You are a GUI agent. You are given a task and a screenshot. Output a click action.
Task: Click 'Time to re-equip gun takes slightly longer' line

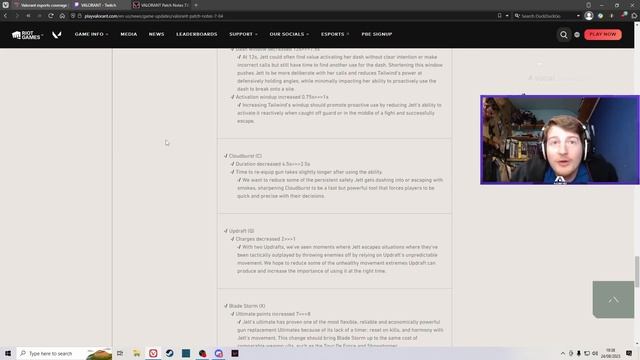coord(309,172)
